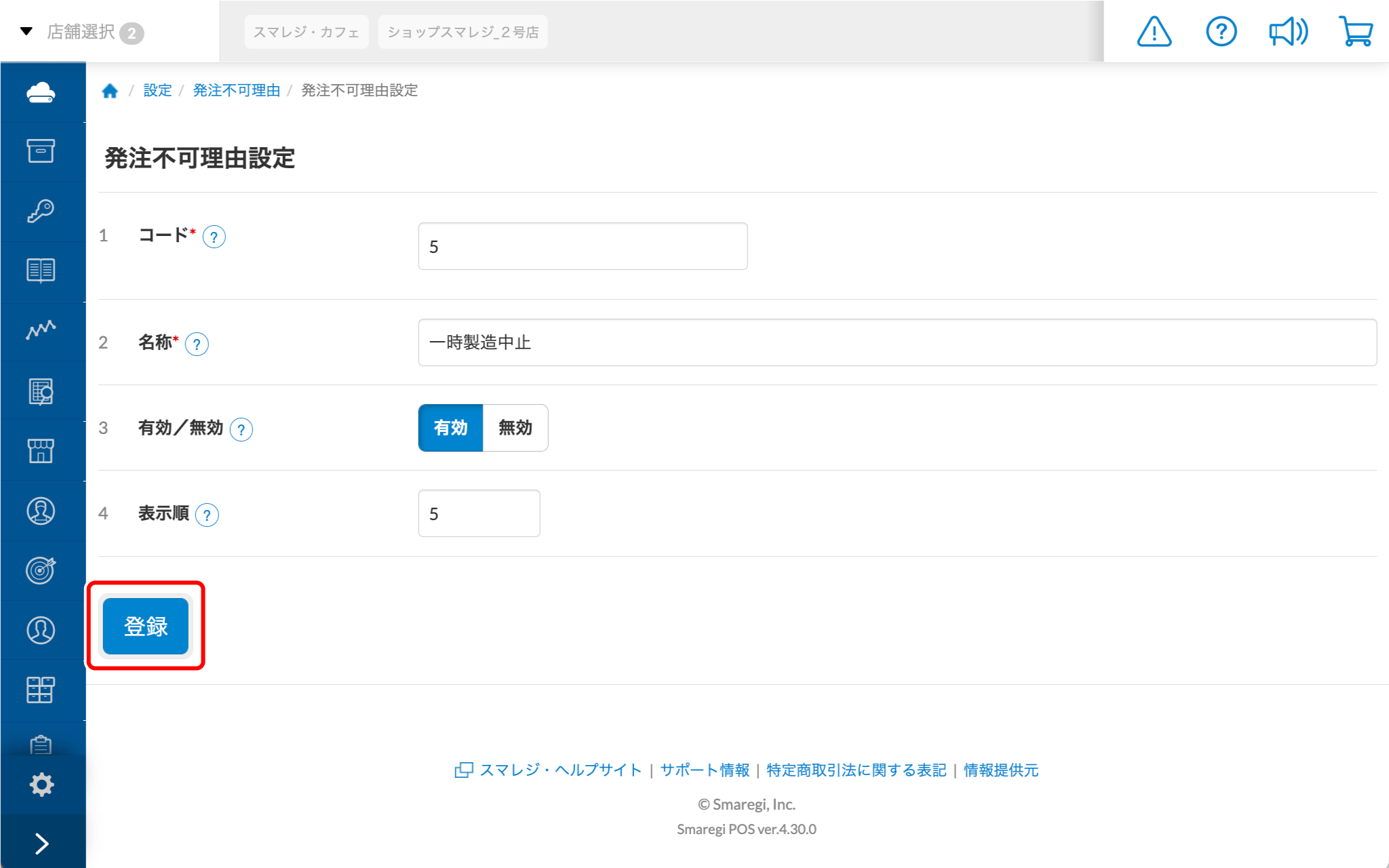Show help tooltip for コード field
The height and width of the screenshot is (868, 1389).
pos(214,237)
